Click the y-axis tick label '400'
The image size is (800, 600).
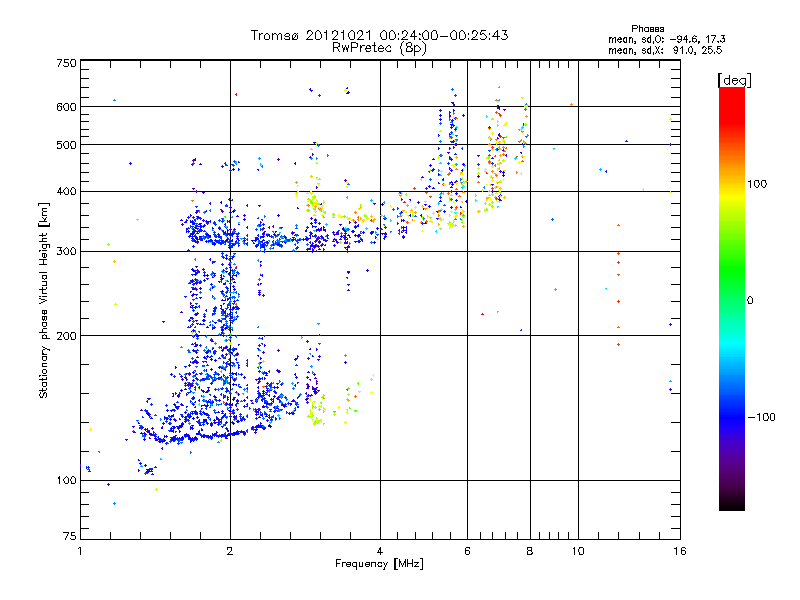click(67, 192)
